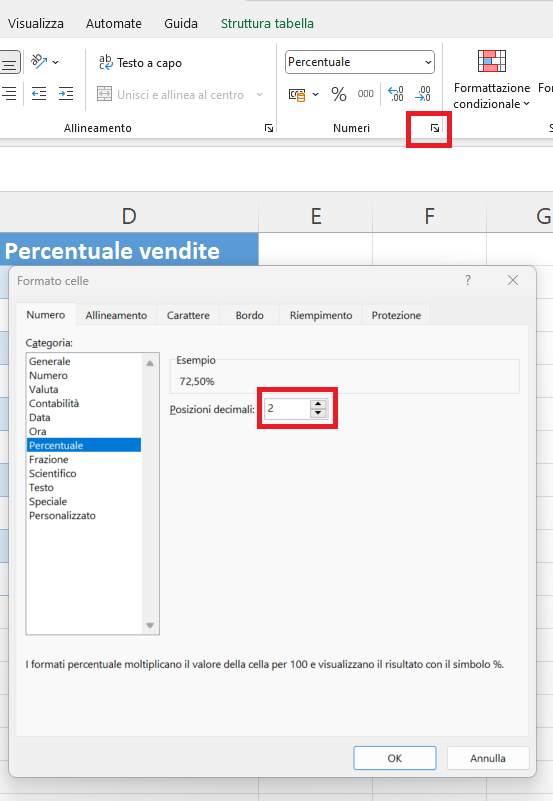553x801 pixels.
Task: Close the Formato celle dialog
Action: coord(513,280)
